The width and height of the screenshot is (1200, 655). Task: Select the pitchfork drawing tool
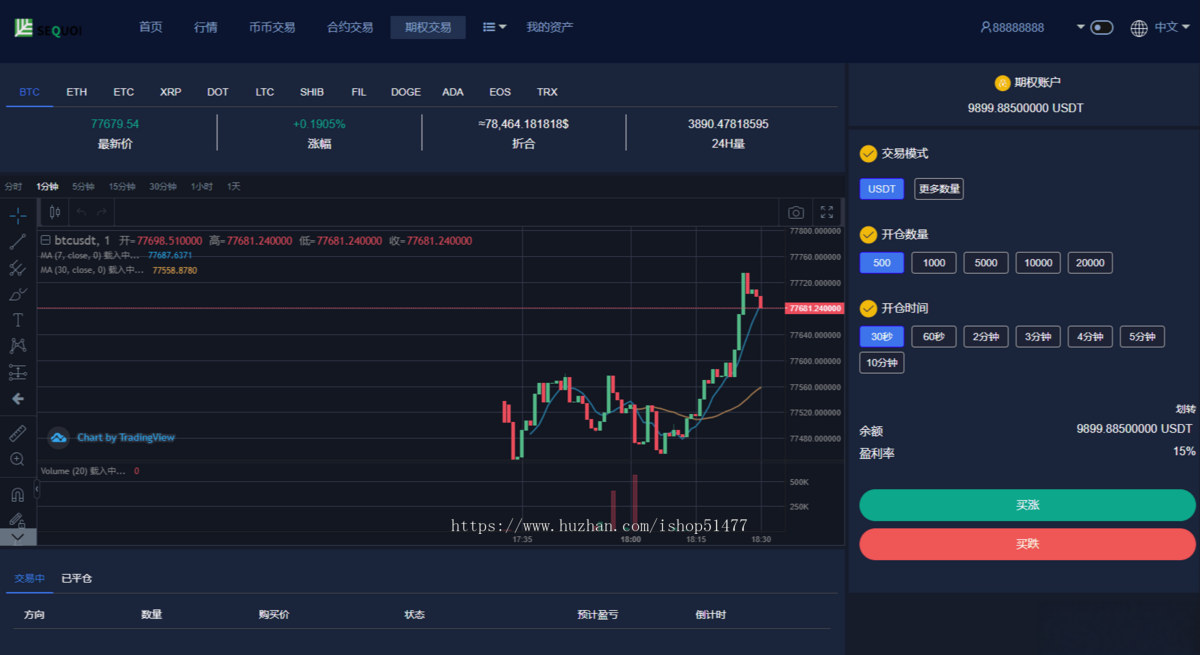(x=18, y=268)
